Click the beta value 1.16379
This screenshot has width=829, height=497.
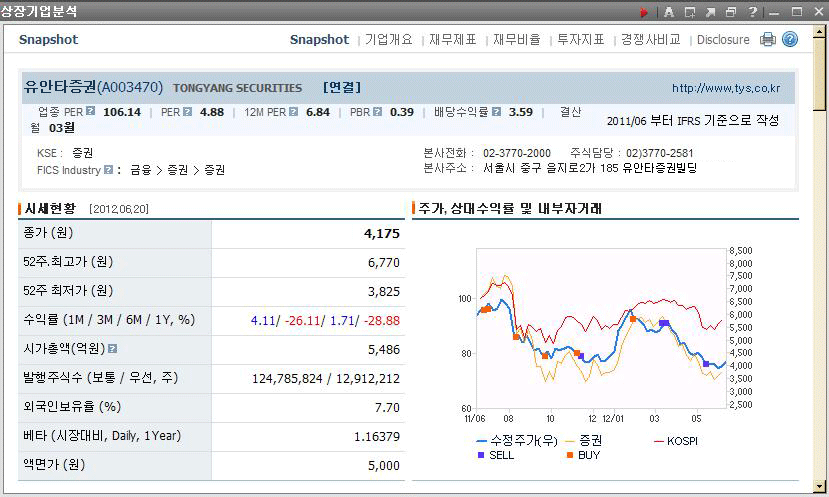(x=377, y=437)
